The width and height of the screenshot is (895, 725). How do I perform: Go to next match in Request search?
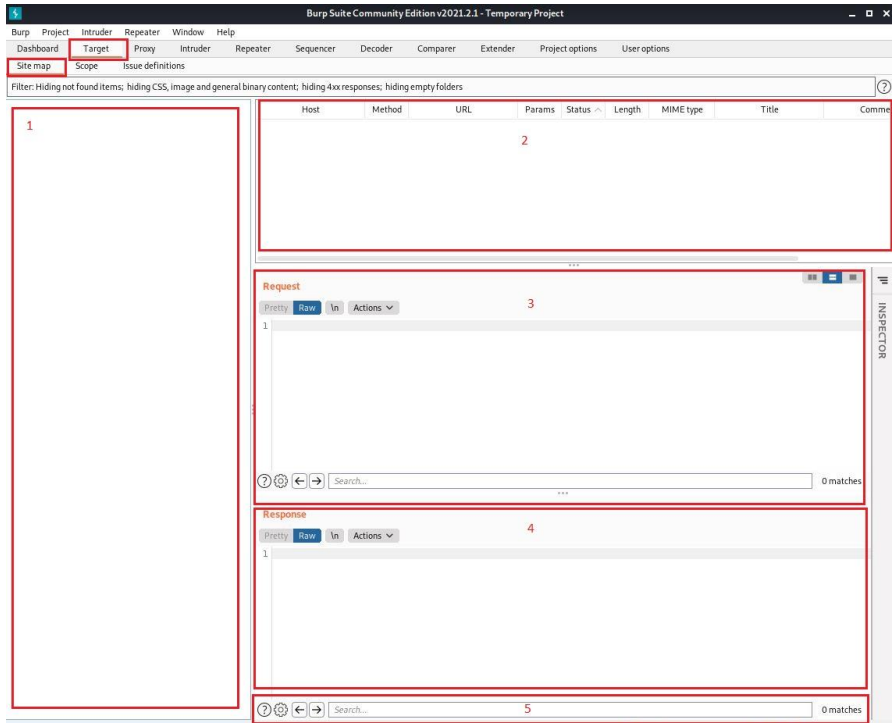(317, 481)
